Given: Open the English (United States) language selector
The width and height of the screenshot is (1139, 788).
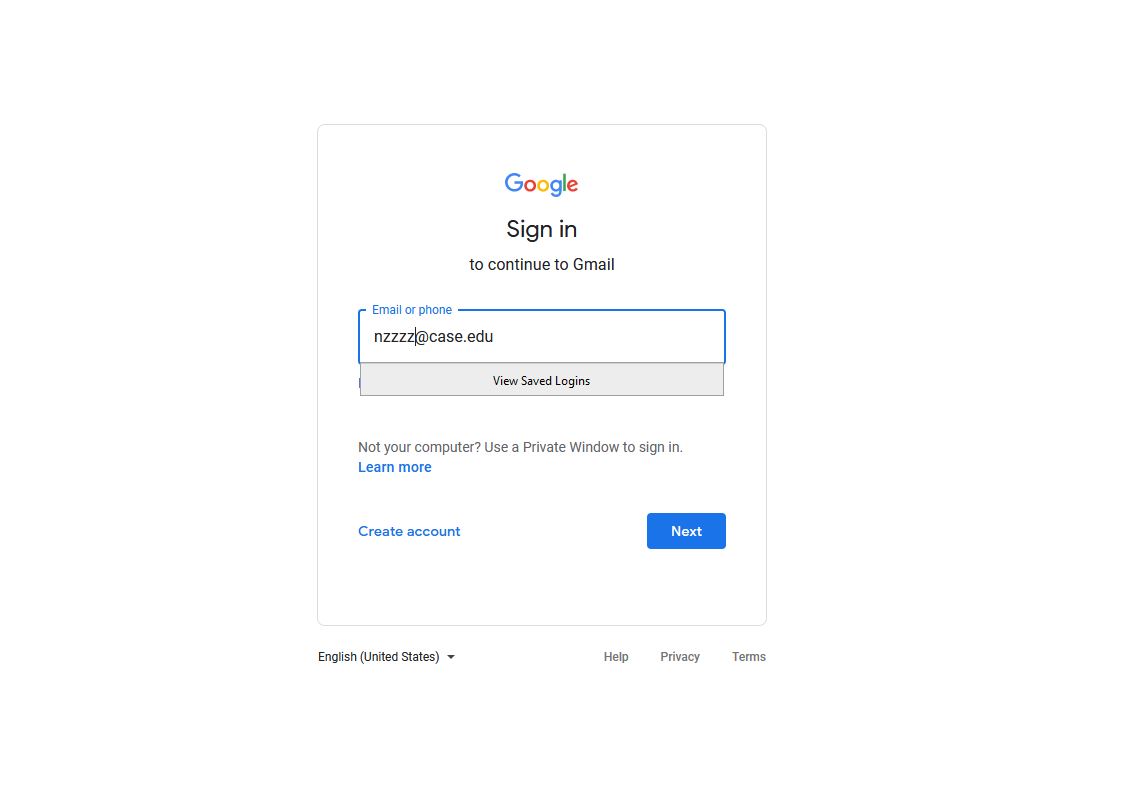Looking at the screenshot, I should click(x=386, y=657).
